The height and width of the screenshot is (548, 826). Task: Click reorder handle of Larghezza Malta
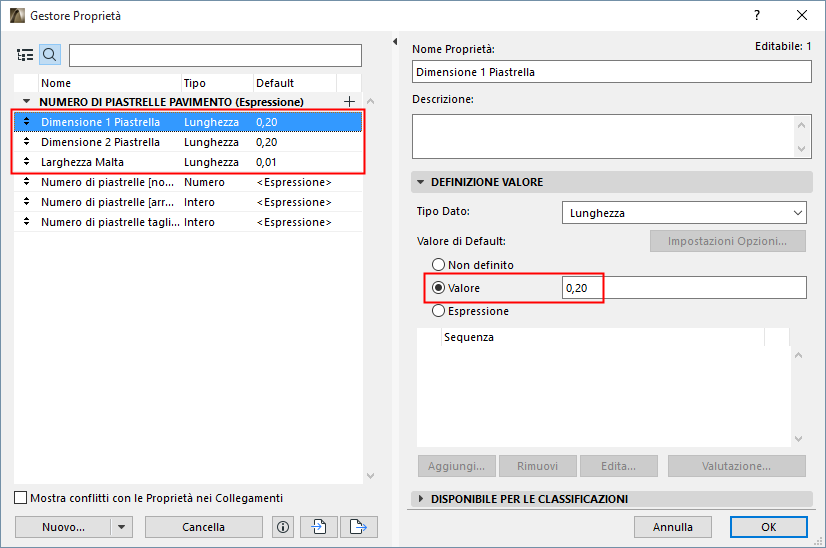[26, 162]
